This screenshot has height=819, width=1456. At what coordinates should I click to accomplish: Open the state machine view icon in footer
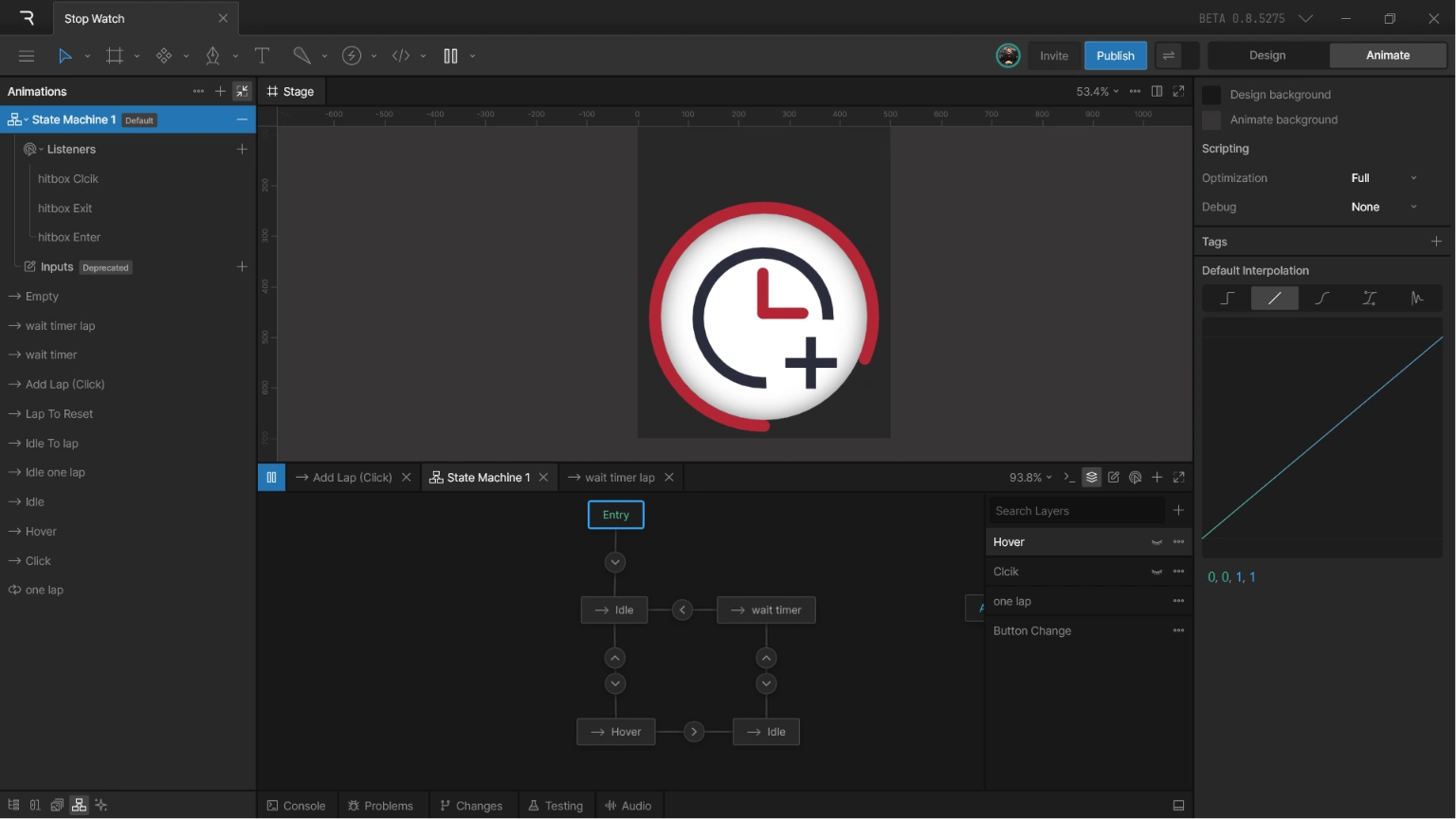(x=79, y=805)
